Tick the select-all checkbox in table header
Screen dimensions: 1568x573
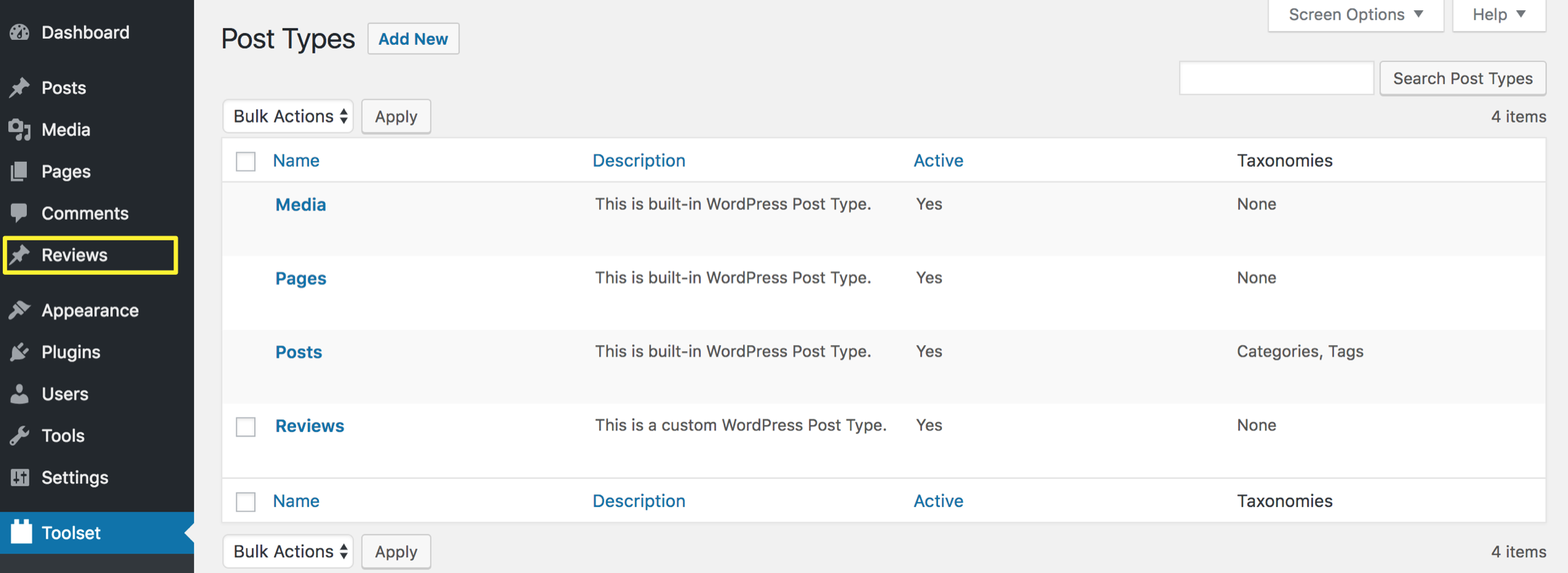[246, 161]
